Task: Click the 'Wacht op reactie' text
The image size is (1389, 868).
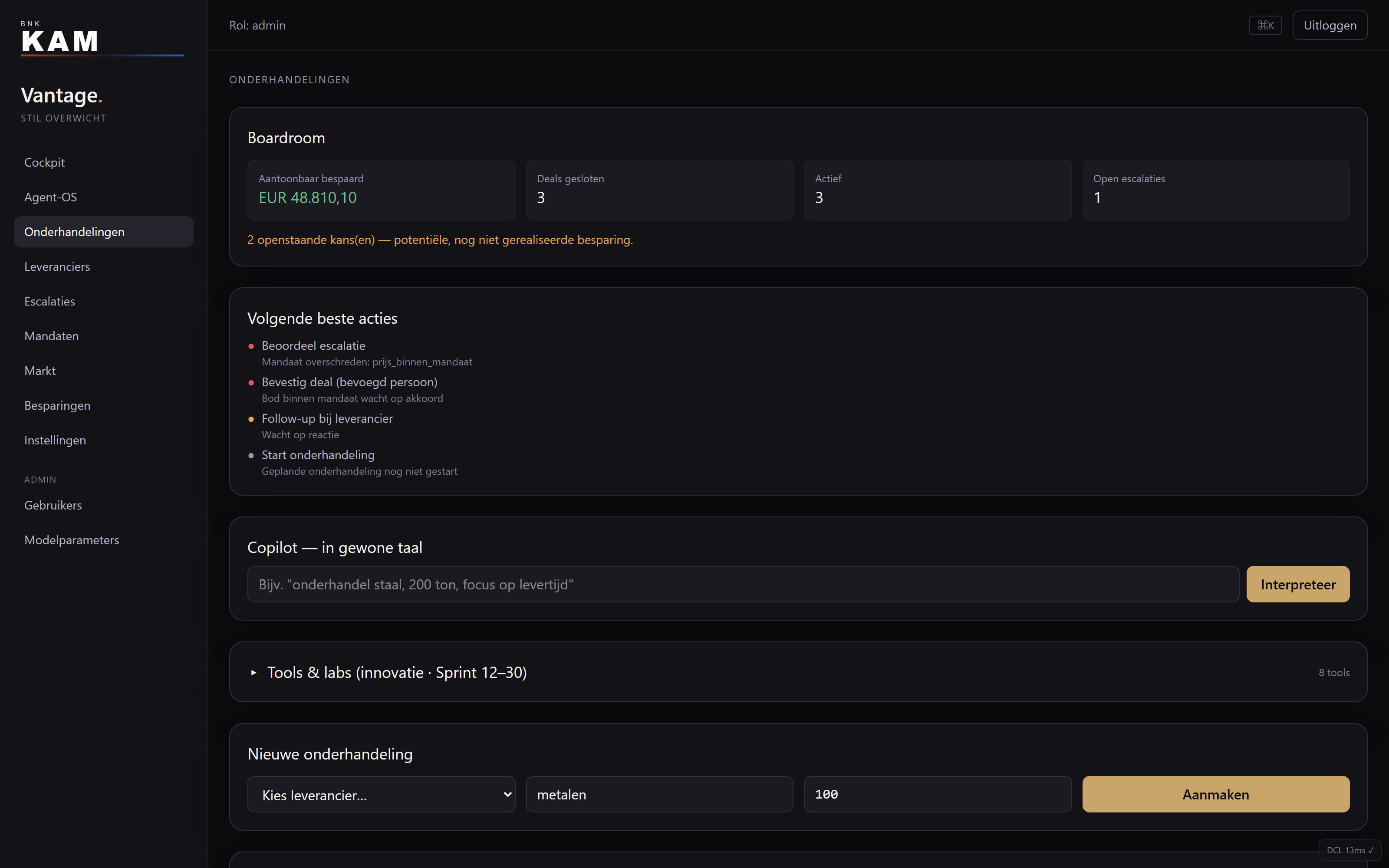Action: point(300,434)
